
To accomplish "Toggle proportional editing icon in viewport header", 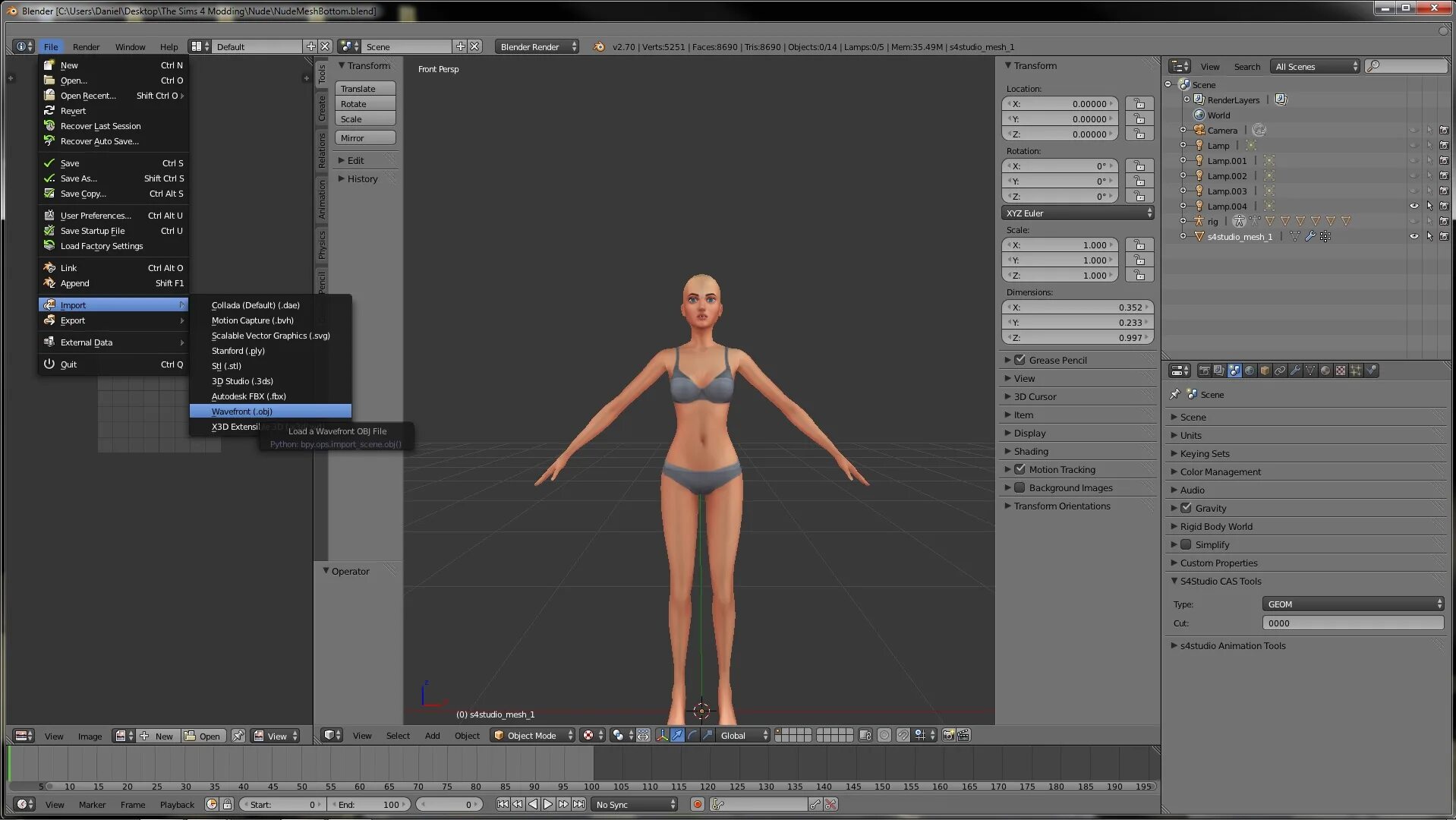I will (x=884, y=735).
